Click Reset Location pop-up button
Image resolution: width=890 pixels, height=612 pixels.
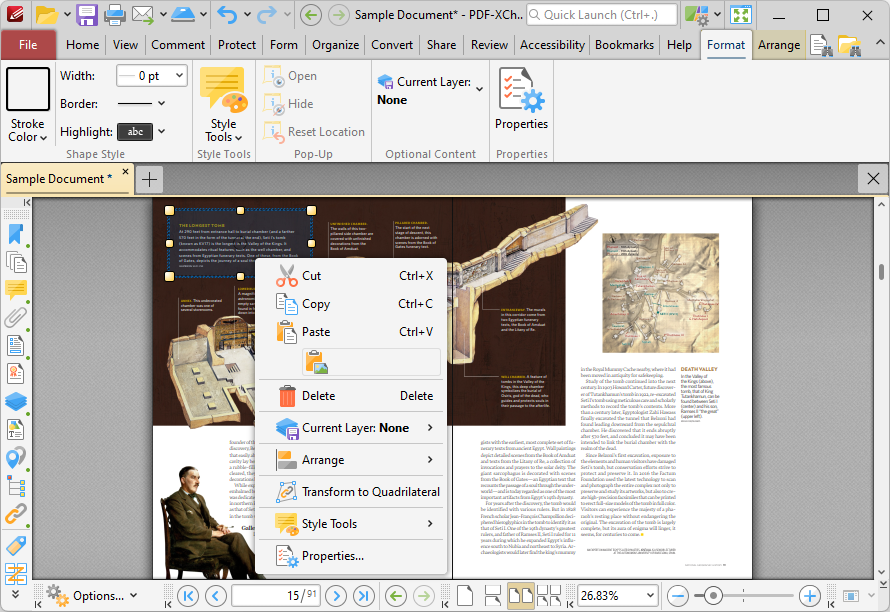[314, 132]
